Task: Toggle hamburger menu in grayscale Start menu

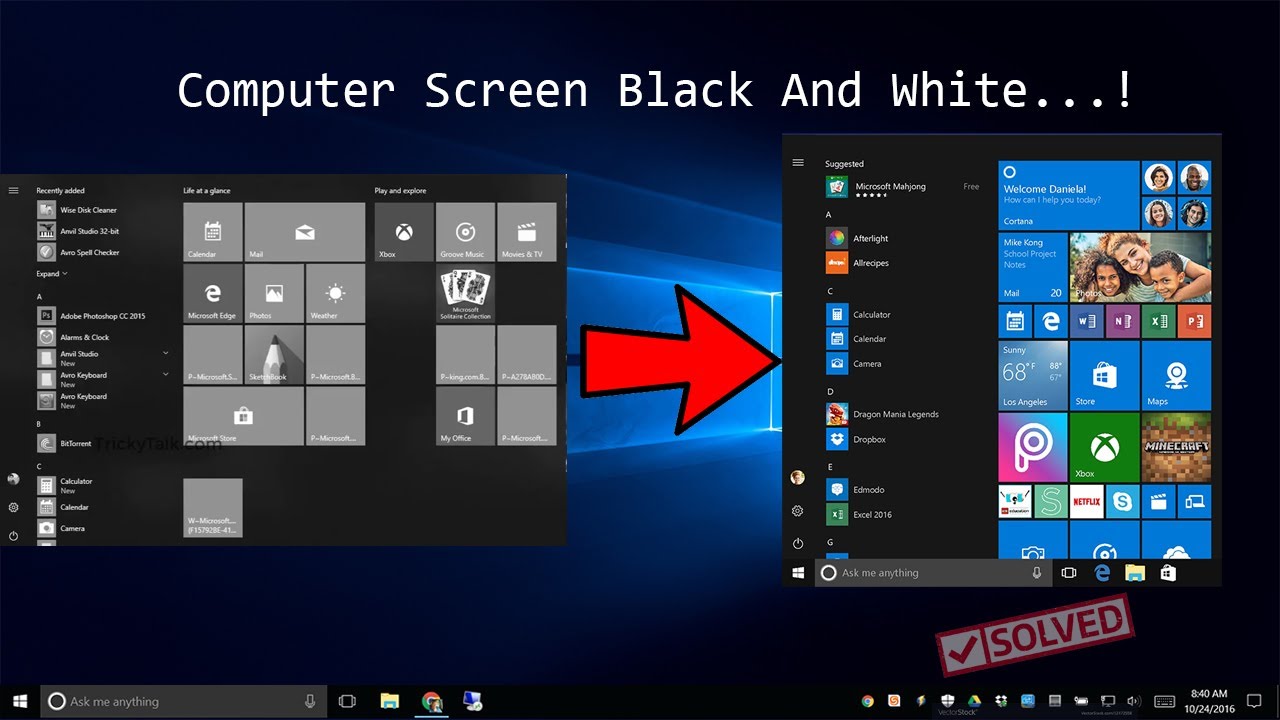Action: (x=13, y=190)
